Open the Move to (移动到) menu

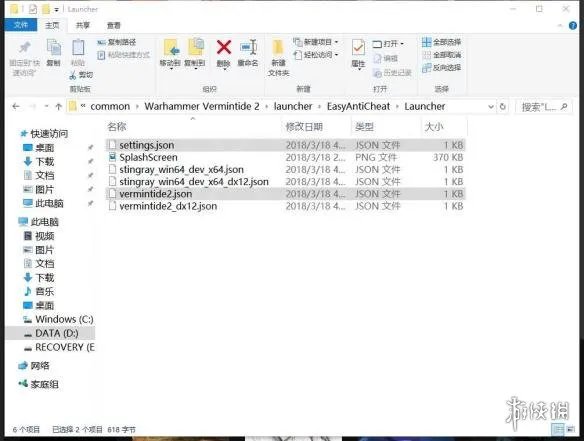(170, 54)
